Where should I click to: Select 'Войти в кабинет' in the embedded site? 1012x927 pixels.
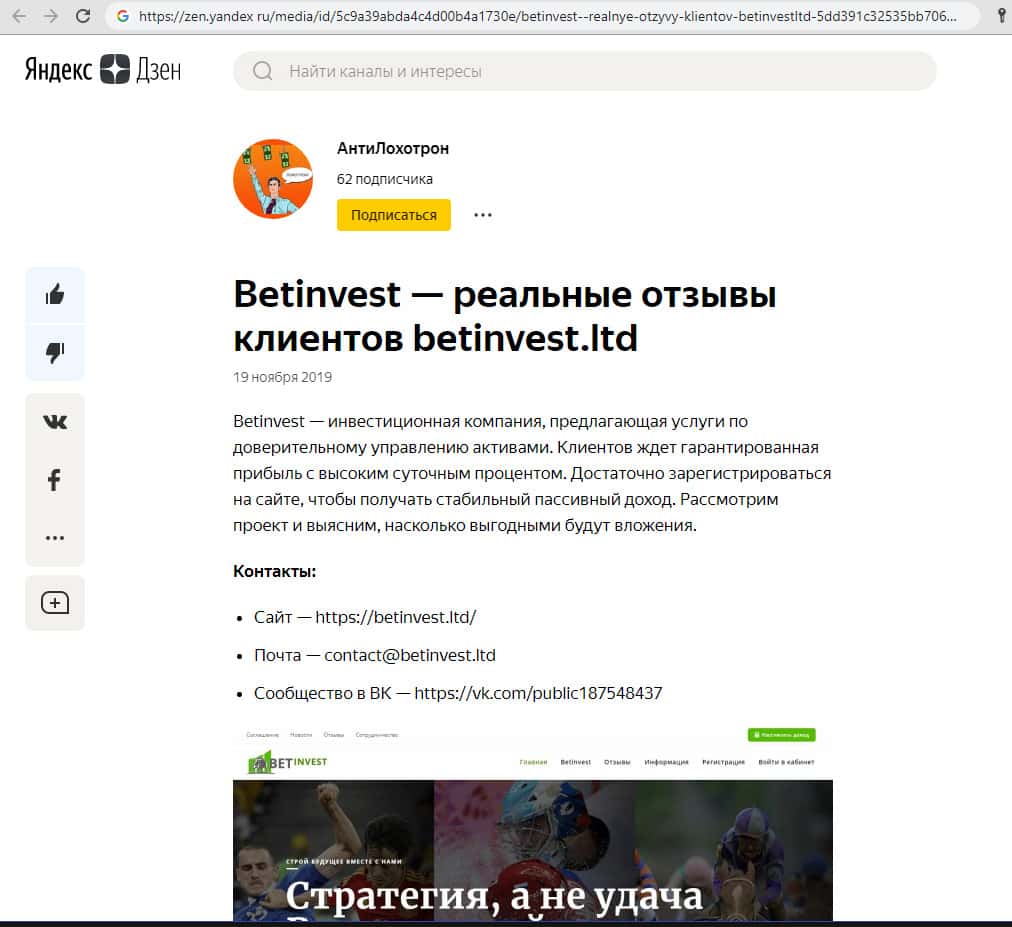coord(786,762)
